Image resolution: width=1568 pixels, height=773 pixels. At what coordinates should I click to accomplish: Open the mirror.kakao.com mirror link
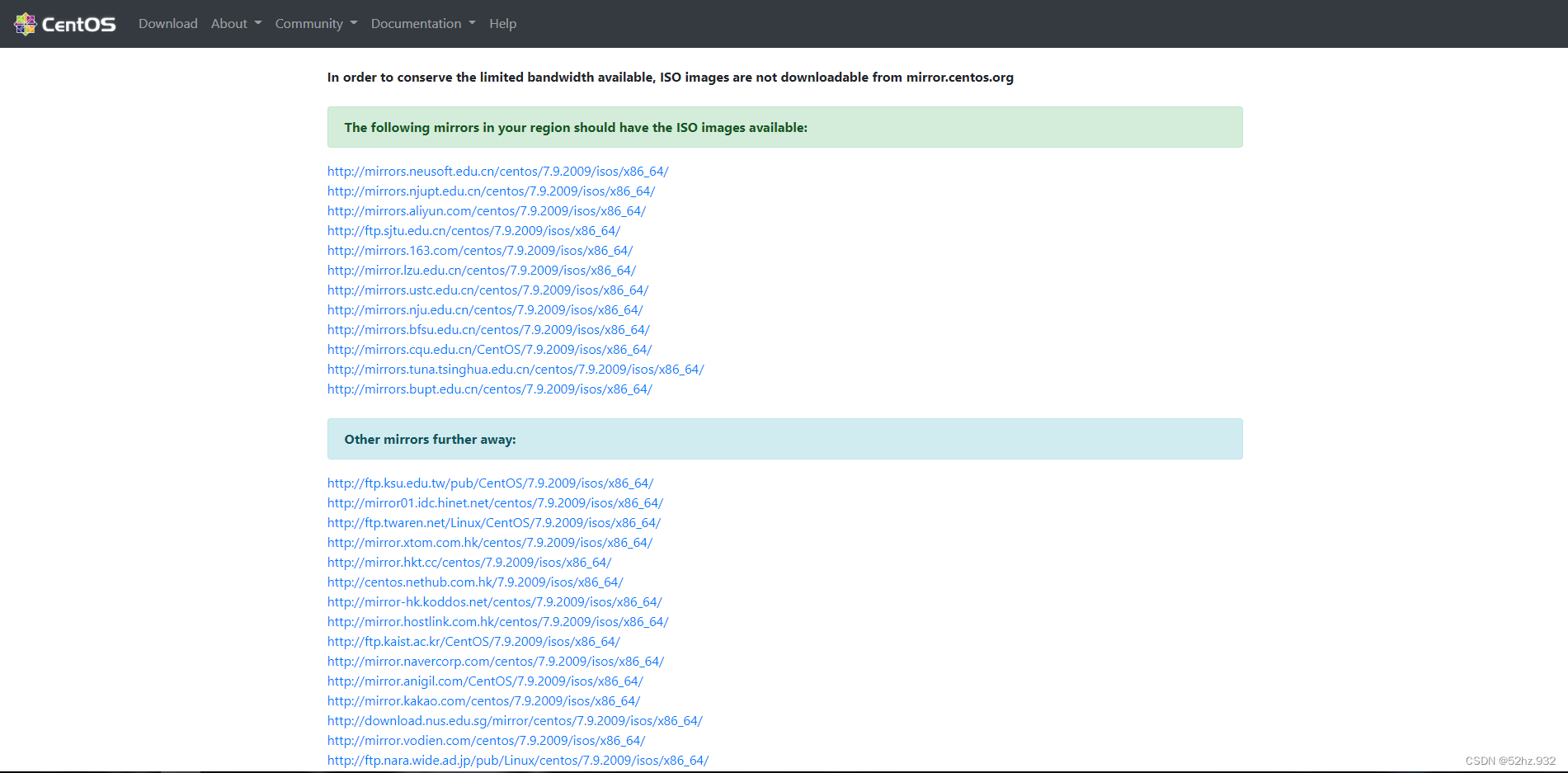(483, 701)
